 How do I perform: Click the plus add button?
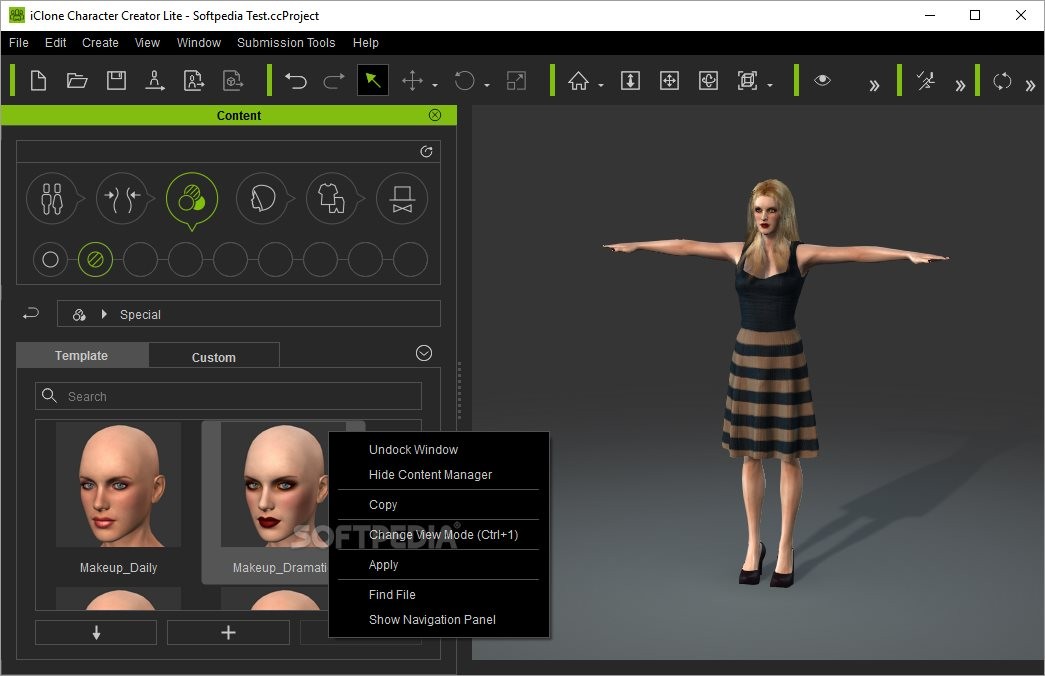pos(228,632)
